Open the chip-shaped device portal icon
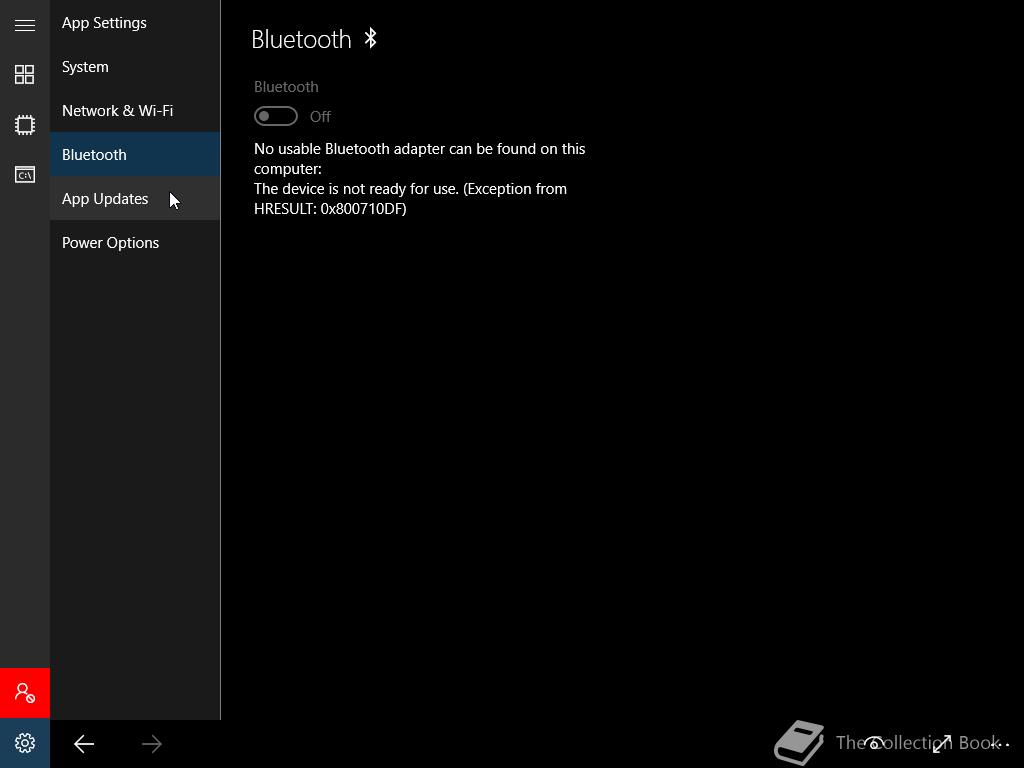Screen dimensions: 1024x768 coord(25,124)
